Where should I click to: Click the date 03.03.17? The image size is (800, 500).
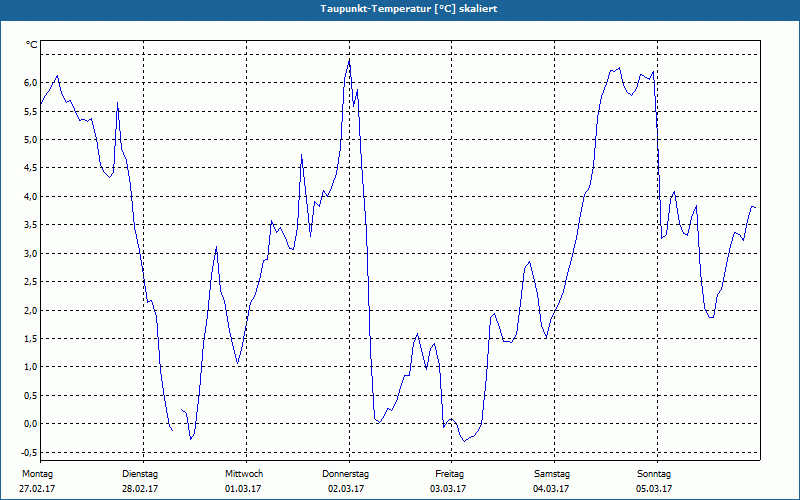448,489
